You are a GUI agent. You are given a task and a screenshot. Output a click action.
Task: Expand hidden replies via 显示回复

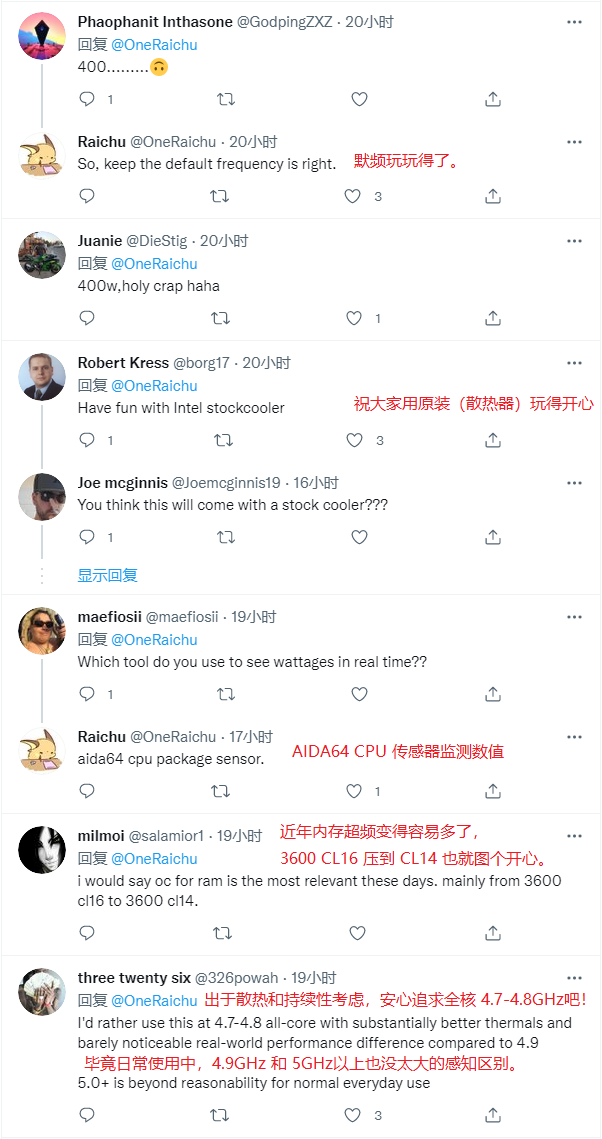click(x=107, y=575)
